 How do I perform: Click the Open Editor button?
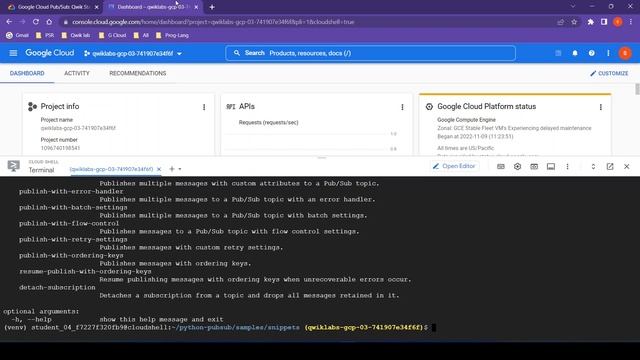pos(454,166)
